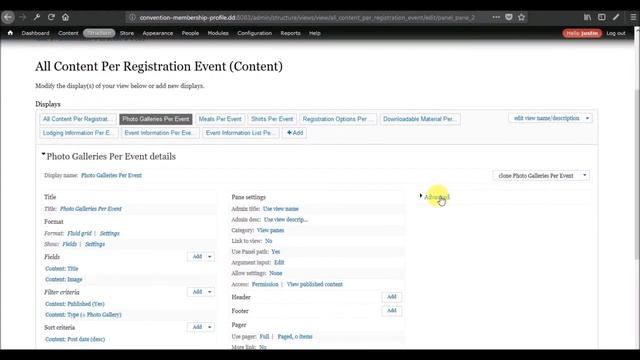This screenshot has width=640, height=360.
Task: Open clone Photo Galleries Per Event dropdown arrow
Action: click(584, 176)
